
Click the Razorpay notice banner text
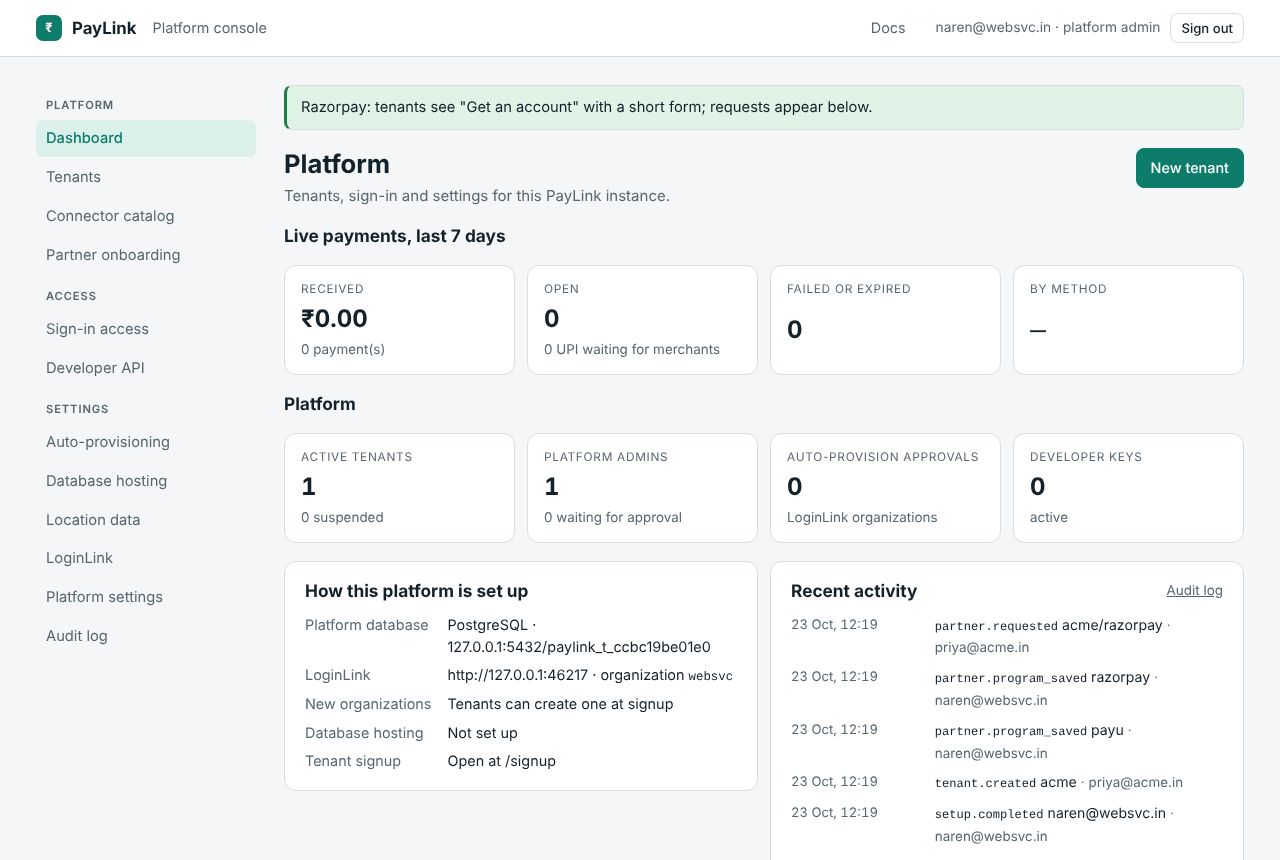pyautogui.click(x=587, y=107)
